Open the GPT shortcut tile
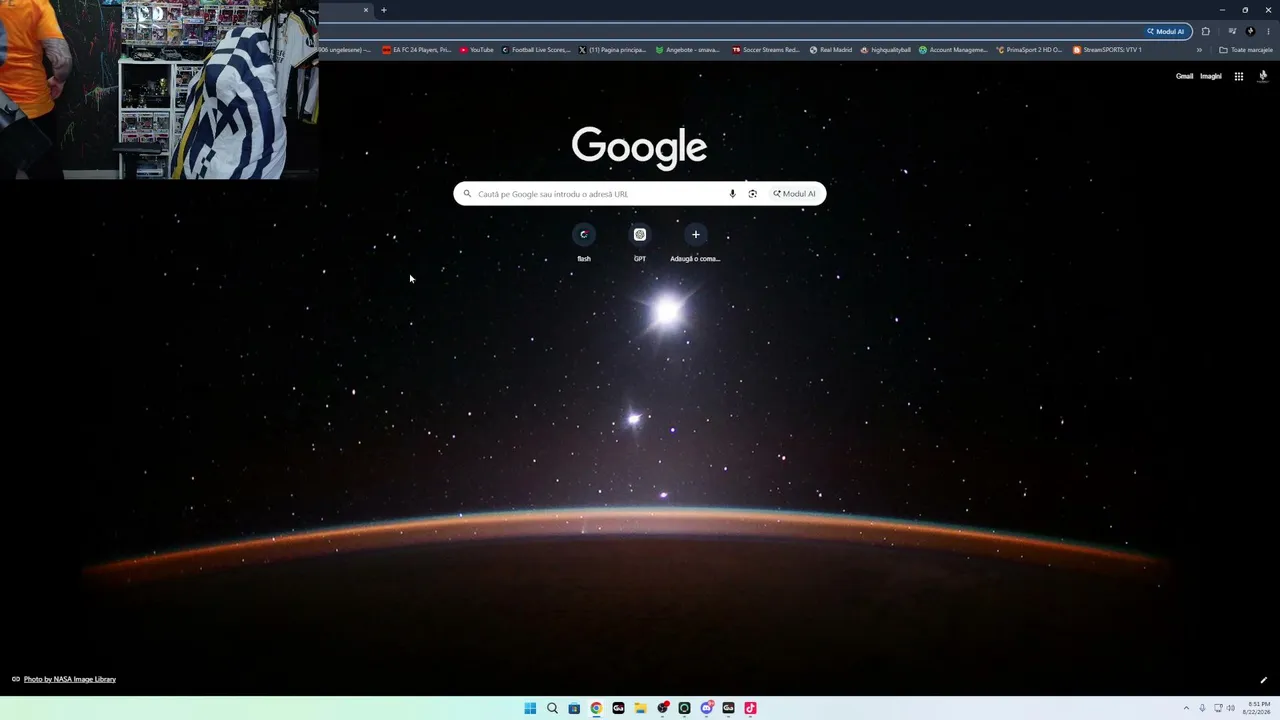 (x=640, y=243)
